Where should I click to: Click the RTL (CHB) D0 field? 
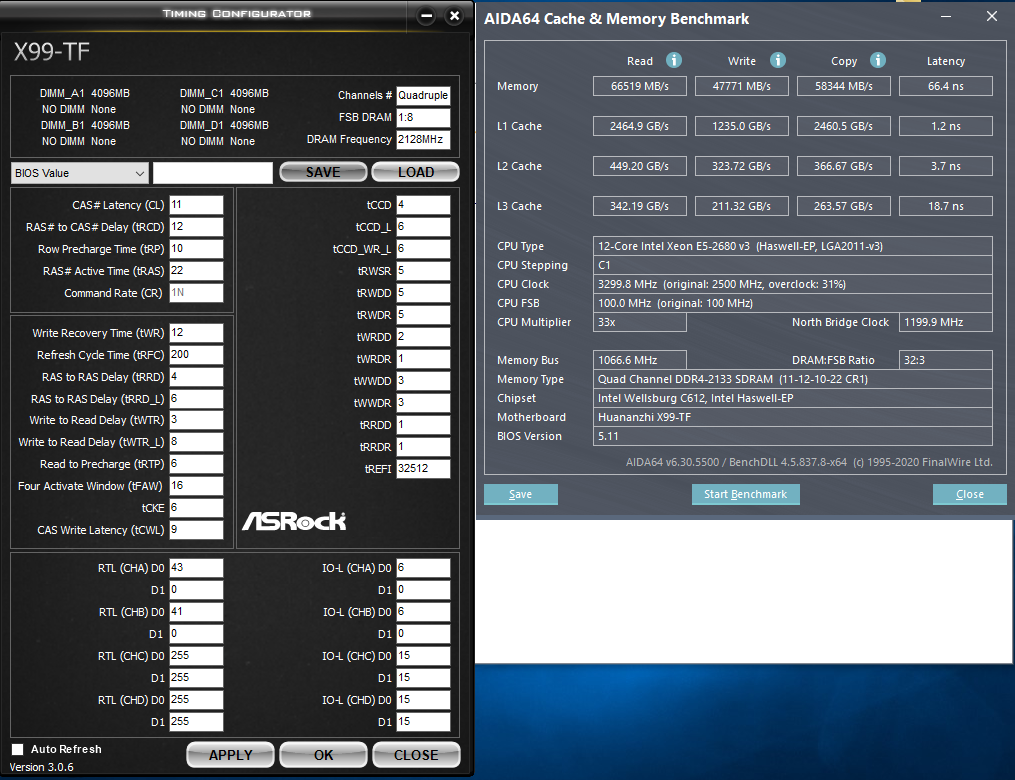(x=196, y=612)
